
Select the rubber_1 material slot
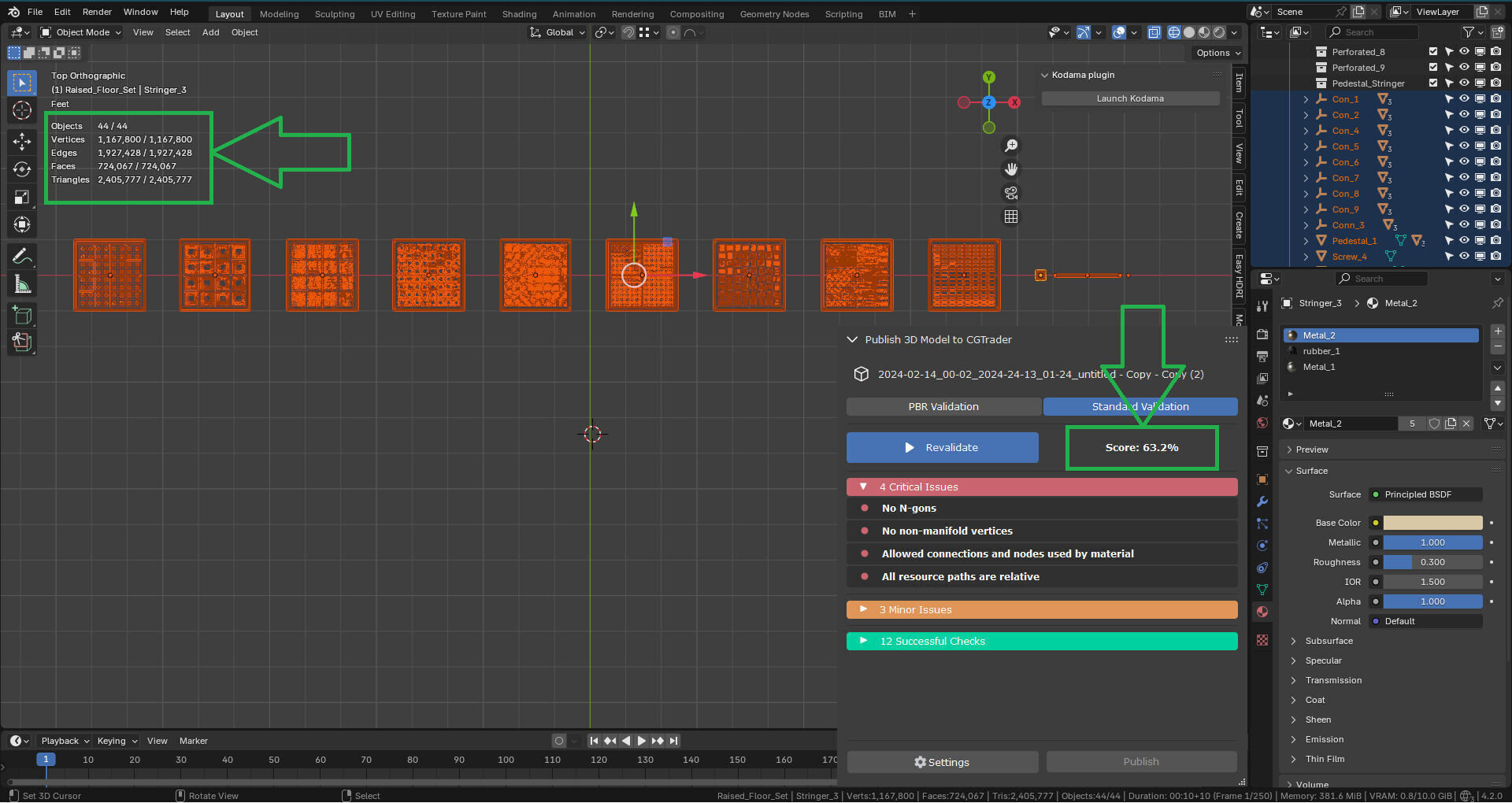(1381, 351)
